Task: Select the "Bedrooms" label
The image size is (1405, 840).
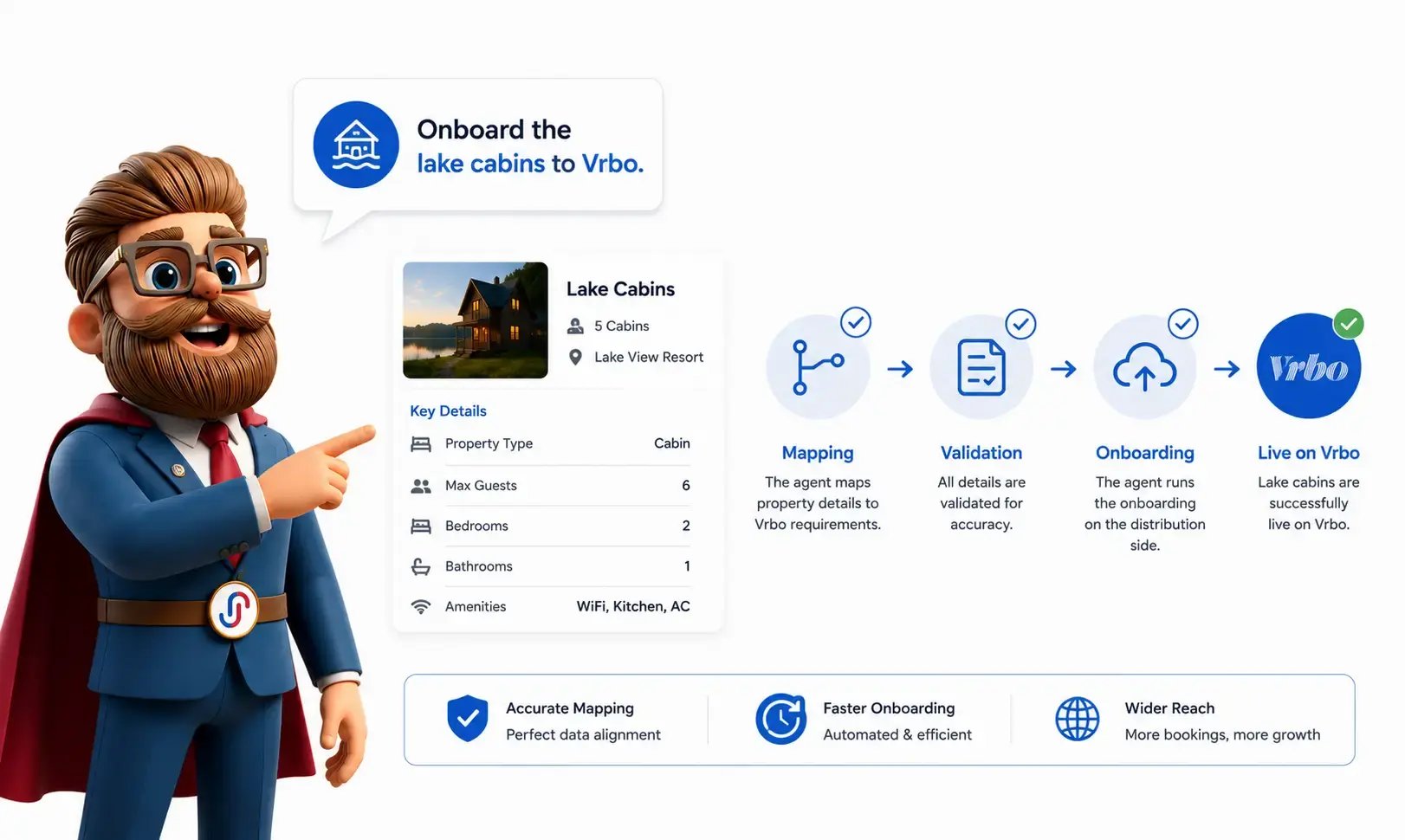Action: coord(476,526)
